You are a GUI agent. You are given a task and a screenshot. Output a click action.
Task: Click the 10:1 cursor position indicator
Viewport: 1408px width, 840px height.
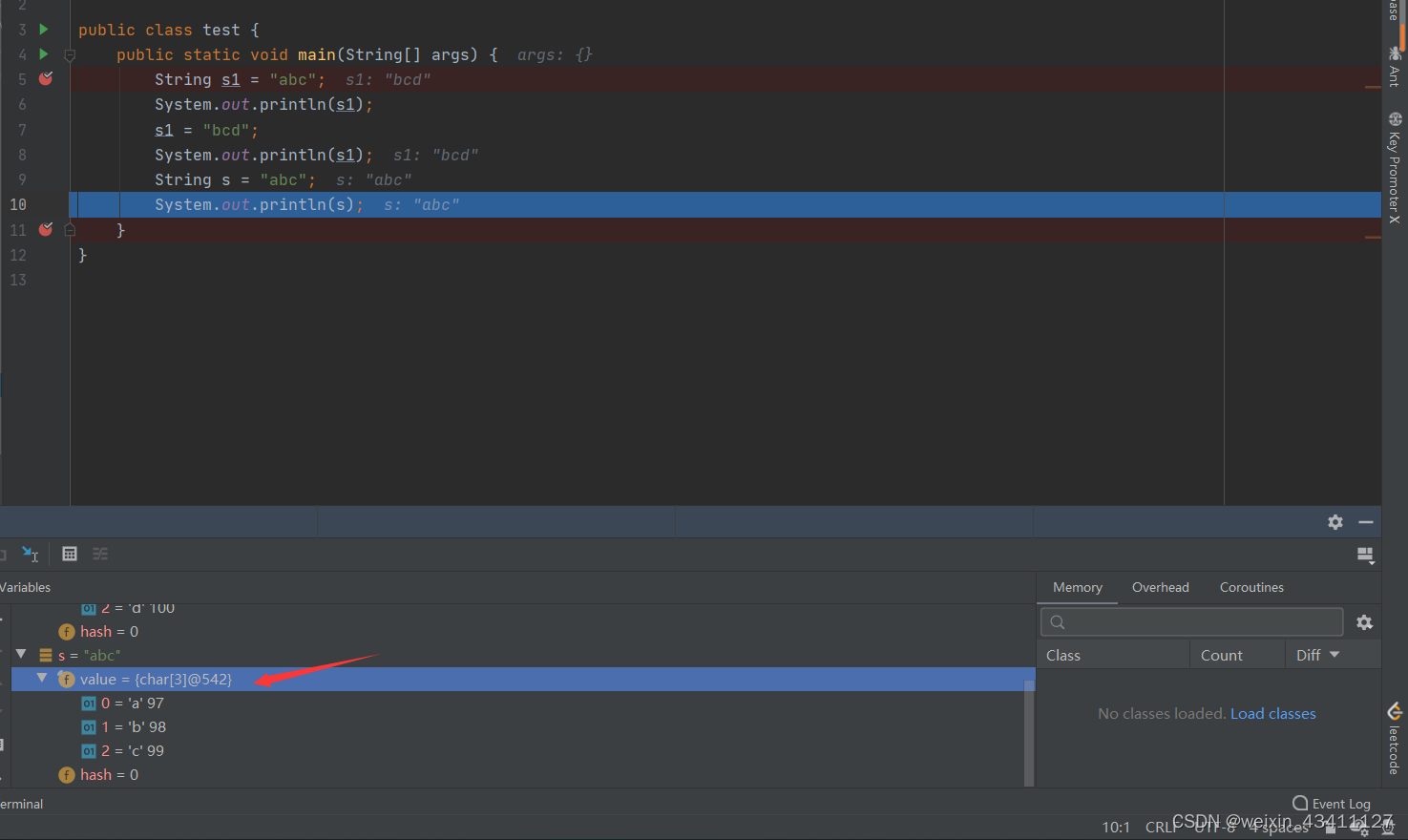(x=1116, y=827)
